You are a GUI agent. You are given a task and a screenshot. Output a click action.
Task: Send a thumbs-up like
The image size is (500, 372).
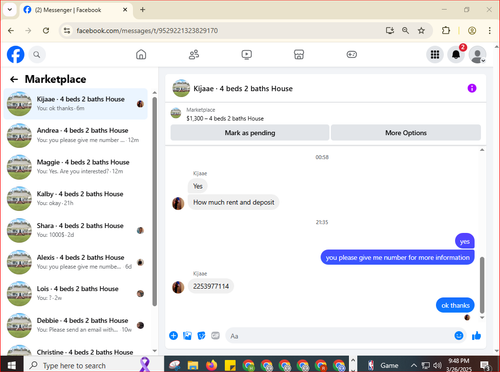(476, 336)
